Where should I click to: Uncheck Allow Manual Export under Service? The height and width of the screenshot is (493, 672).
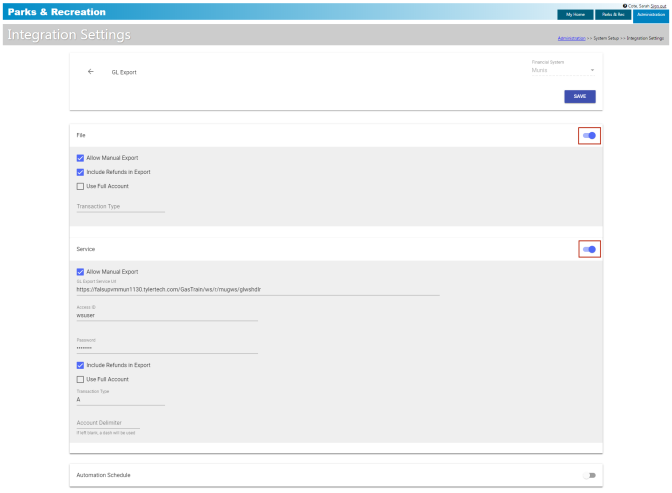coord(81,271)
